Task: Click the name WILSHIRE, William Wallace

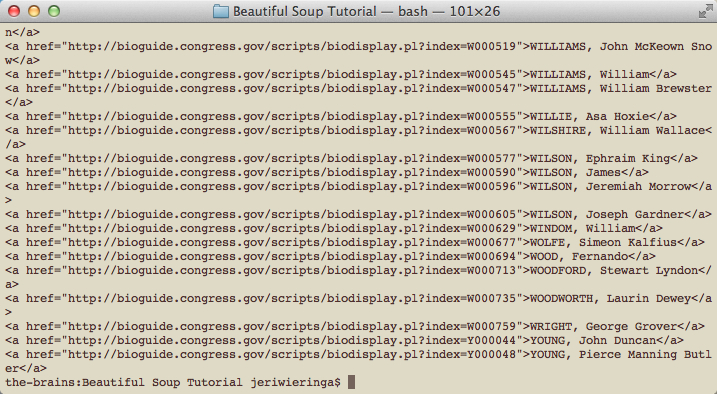Action: coord(617,130)
